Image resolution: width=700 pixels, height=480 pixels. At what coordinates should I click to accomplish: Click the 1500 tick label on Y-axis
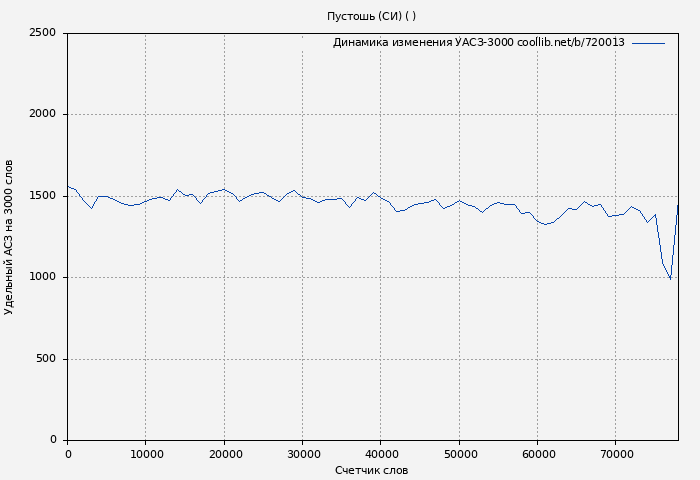click(x=42, y=196)
